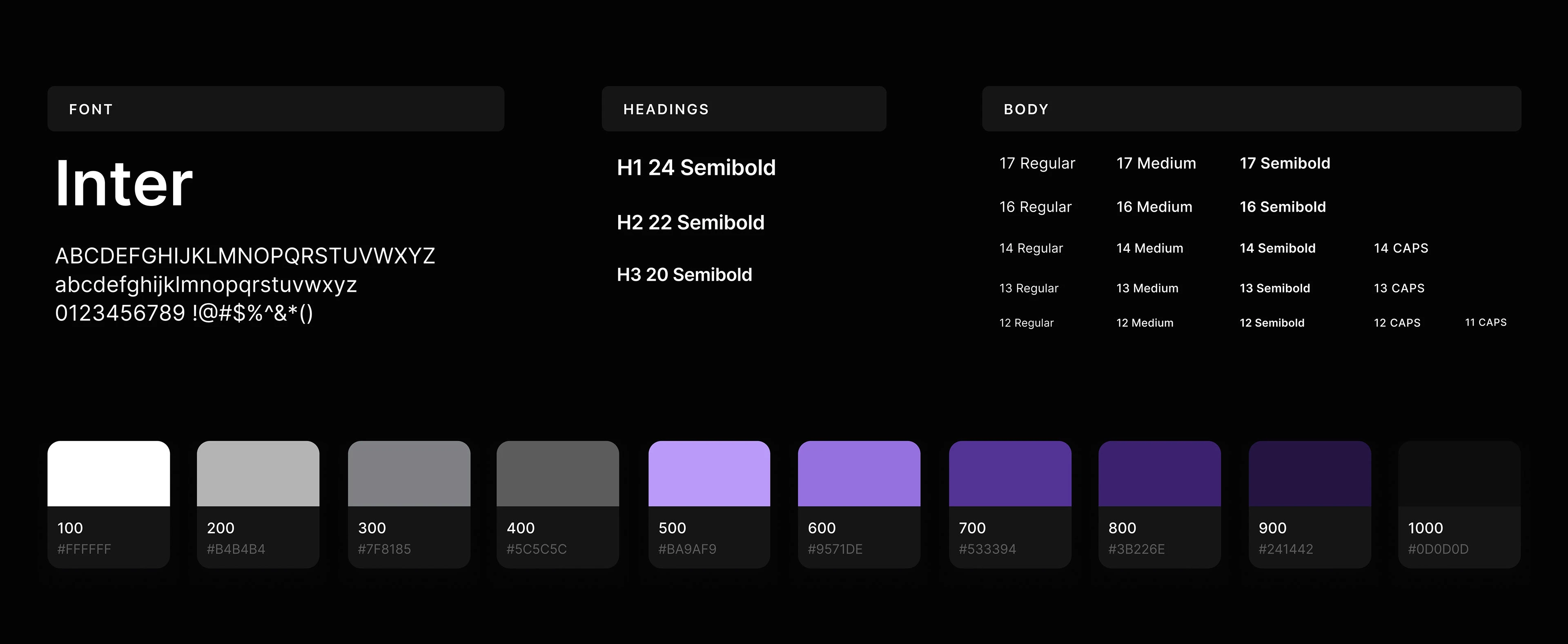This screenshot has height=644, width=1568.
Task: Select the light purple 500 swatch
Action: [709, 474]
